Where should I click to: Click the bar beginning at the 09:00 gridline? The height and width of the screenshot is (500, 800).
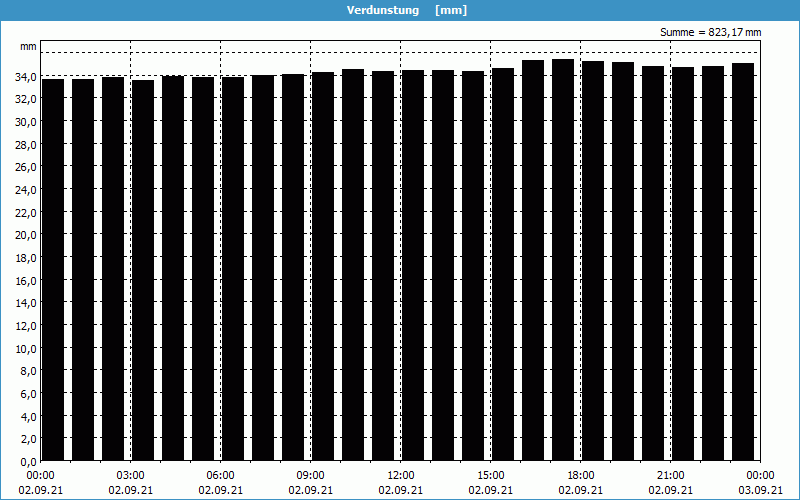[x=323, y=266]
